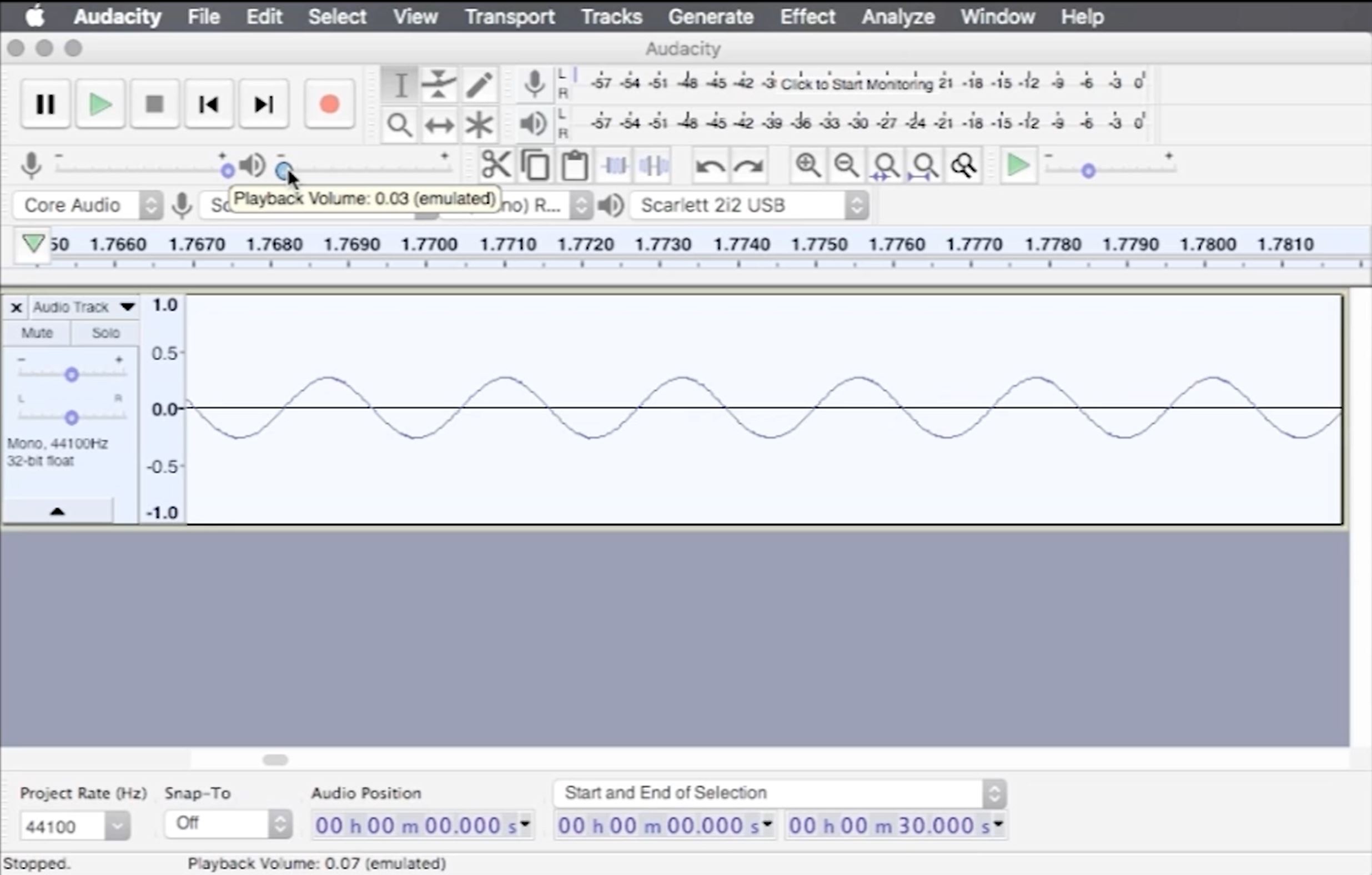Open the Effect menu
Viewport: 1372px width, 875px height.
(807, 17)
